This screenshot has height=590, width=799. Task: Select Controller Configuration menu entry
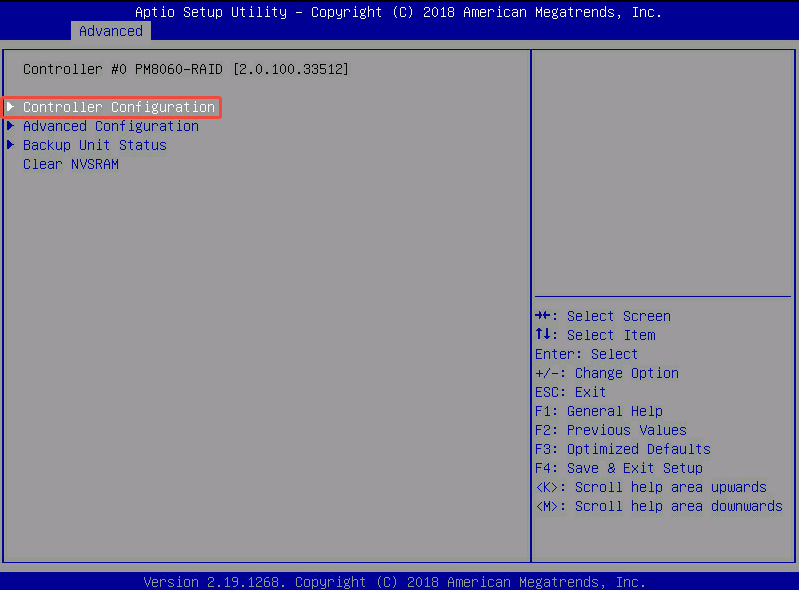(119, 107)
